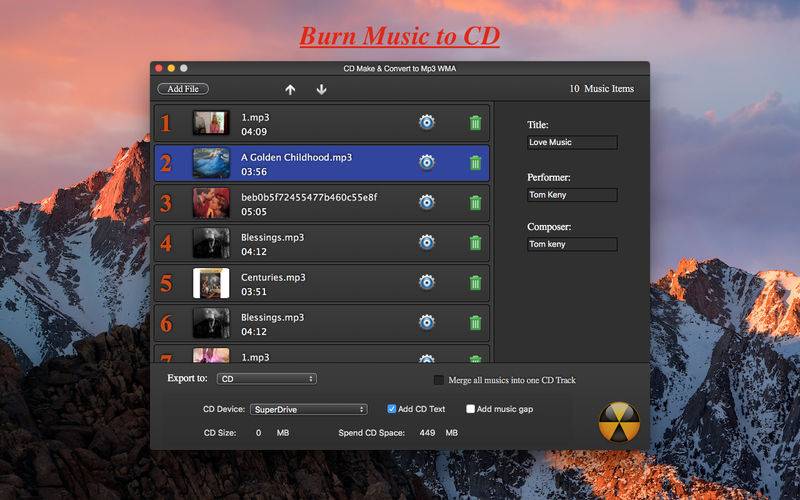Open settings gear for Centuries.mp3
This screenshot has height=500, width=800.
(x=427, y=282)
